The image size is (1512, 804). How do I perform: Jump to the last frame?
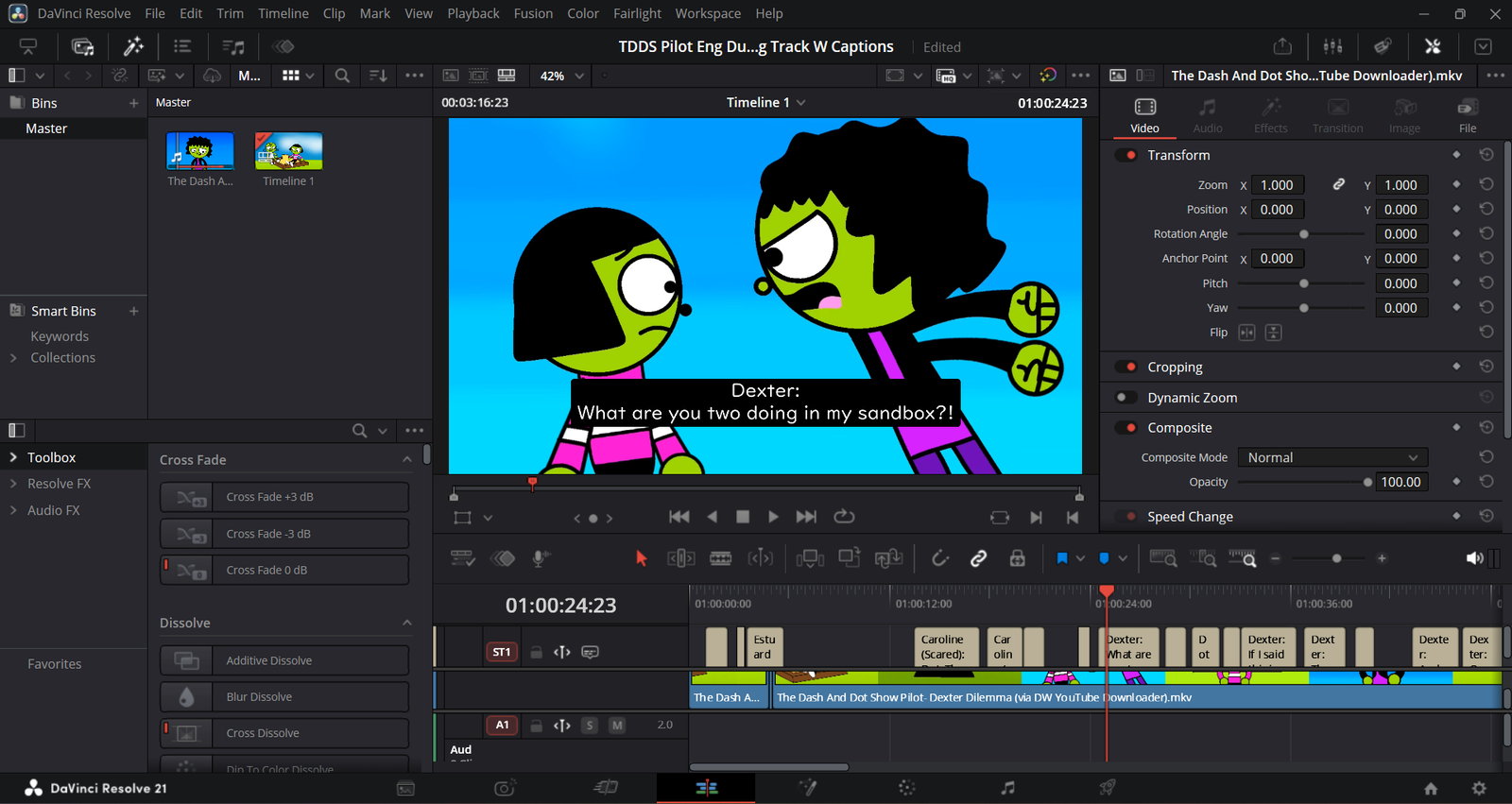[x=806, y=517]
